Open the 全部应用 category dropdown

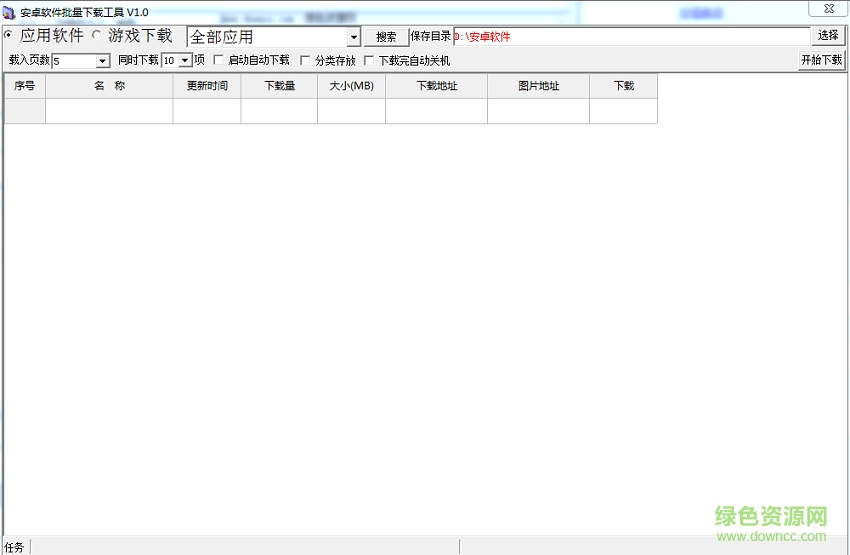tap(353, 37)
